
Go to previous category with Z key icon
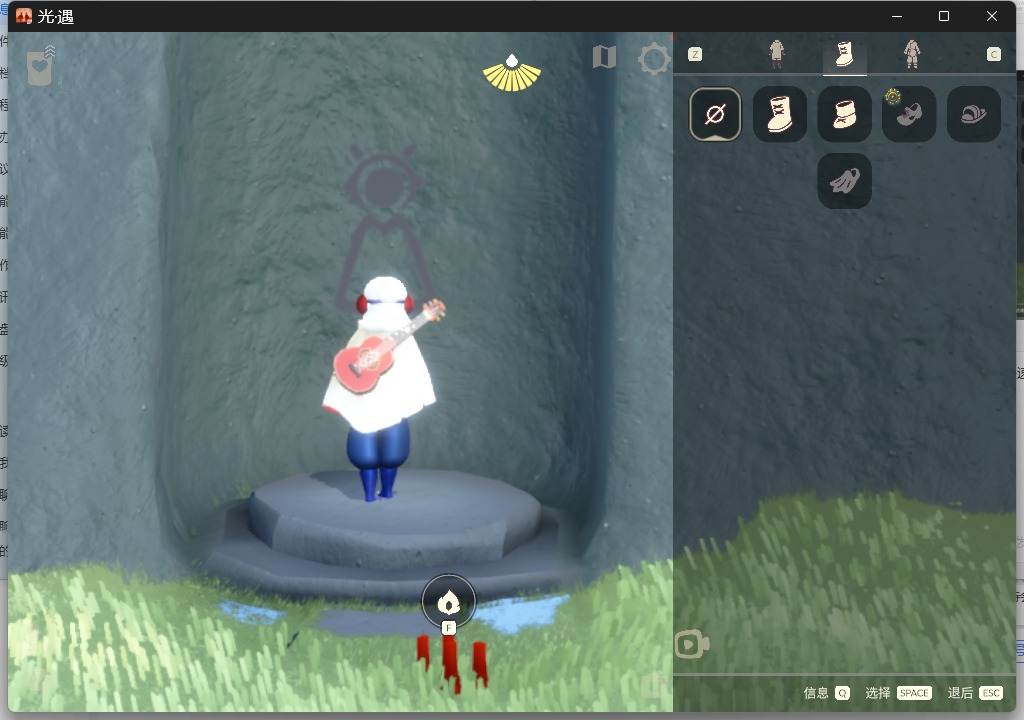click(x=695, y=54)
